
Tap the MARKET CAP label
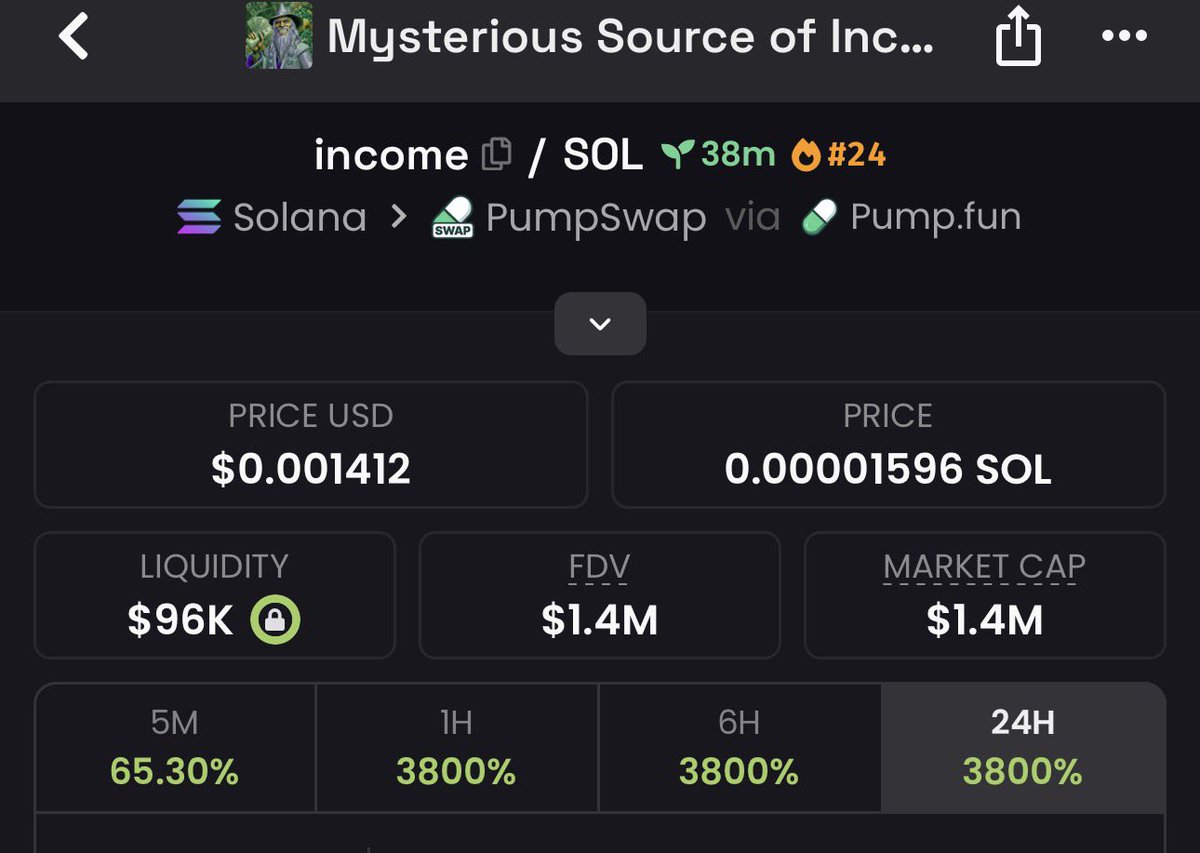click(984, 567)
